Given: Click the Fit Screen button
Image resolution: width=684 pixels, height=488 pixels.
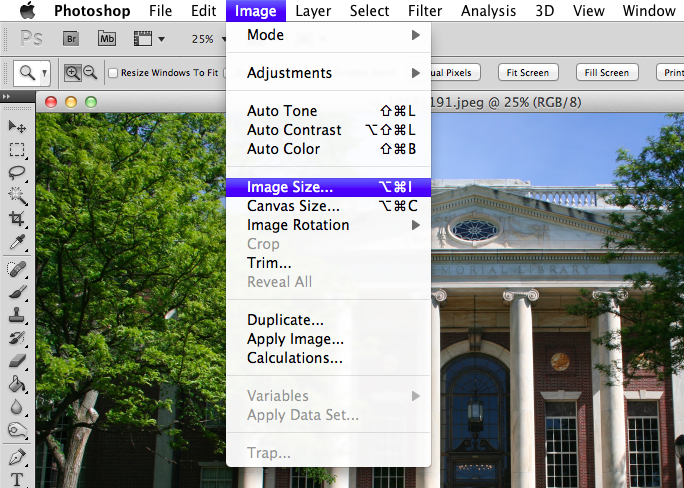Looking at the screenshot, I should (x=528, y=72).
